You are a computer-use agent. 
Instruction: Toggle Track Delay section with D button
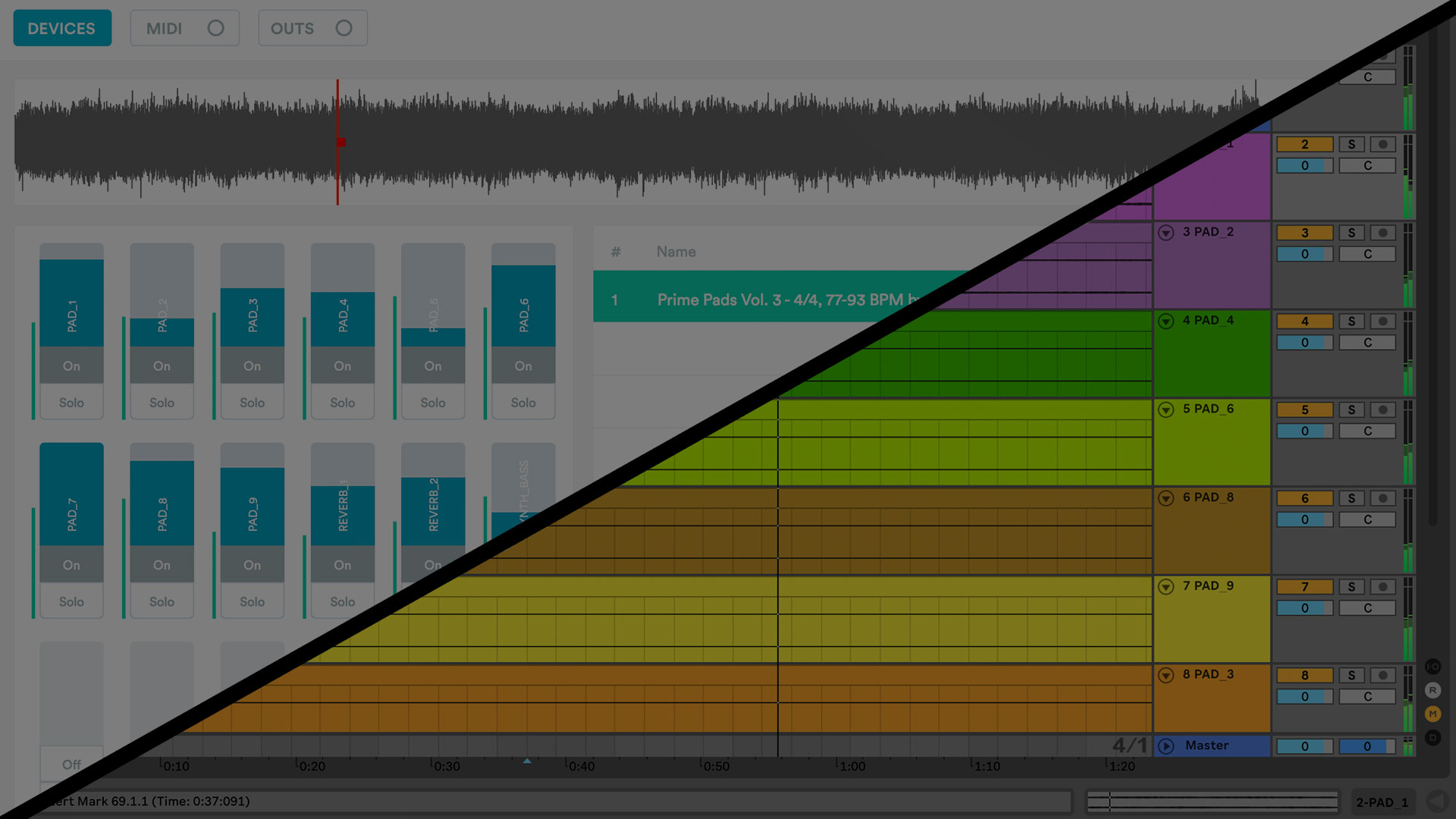click(1432, 737)
